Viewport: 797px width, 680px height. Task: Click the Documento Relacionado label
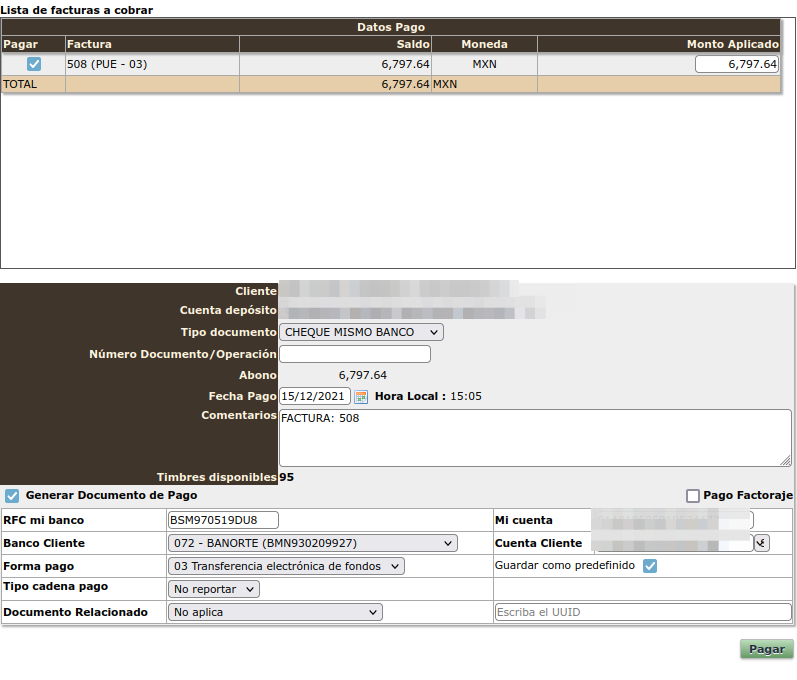coord(75,612)
